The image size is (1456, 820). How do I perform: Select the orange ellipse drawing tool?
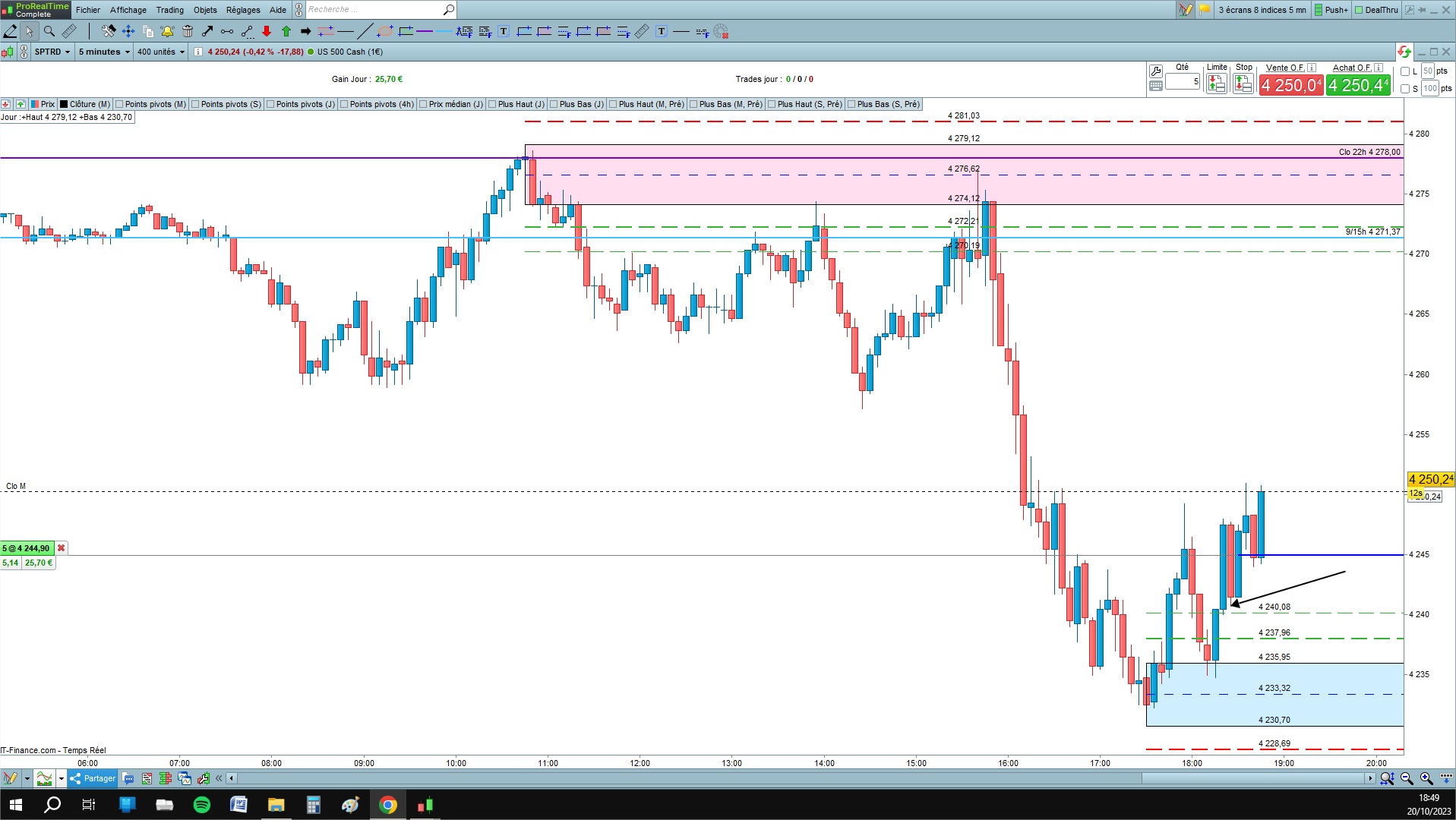pos(385,31)
